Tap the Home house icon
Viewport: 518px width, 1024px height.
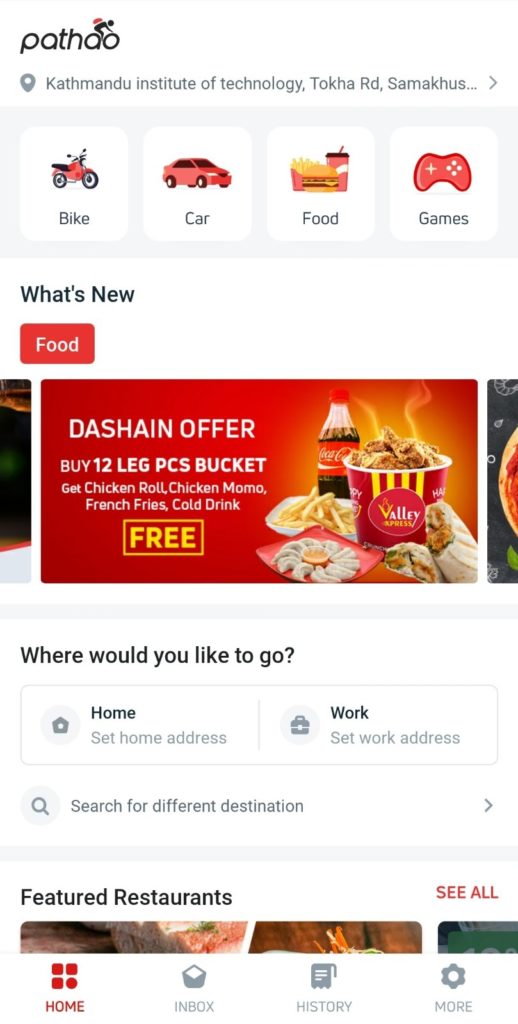click(60, 725)
